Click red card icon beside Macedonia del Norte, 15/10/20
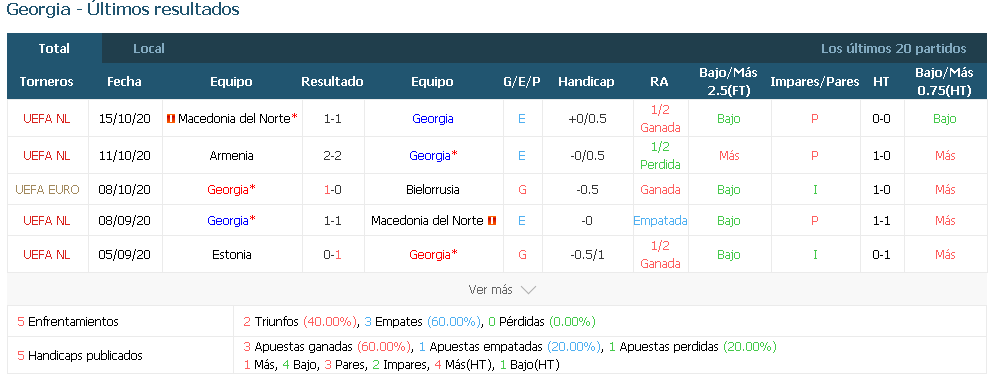1001x389 pixels. tap(170, 118)
